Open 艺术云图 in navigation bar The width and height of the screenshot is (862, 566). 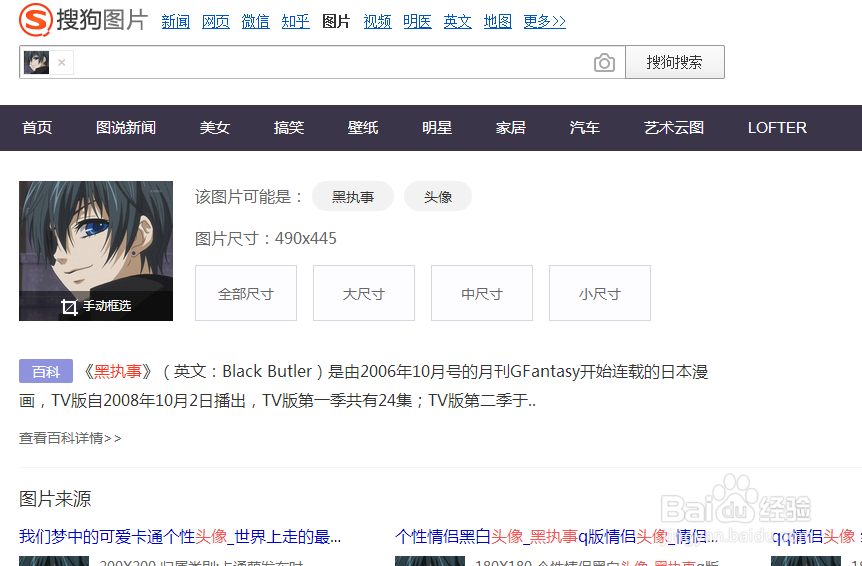[674, 127]
